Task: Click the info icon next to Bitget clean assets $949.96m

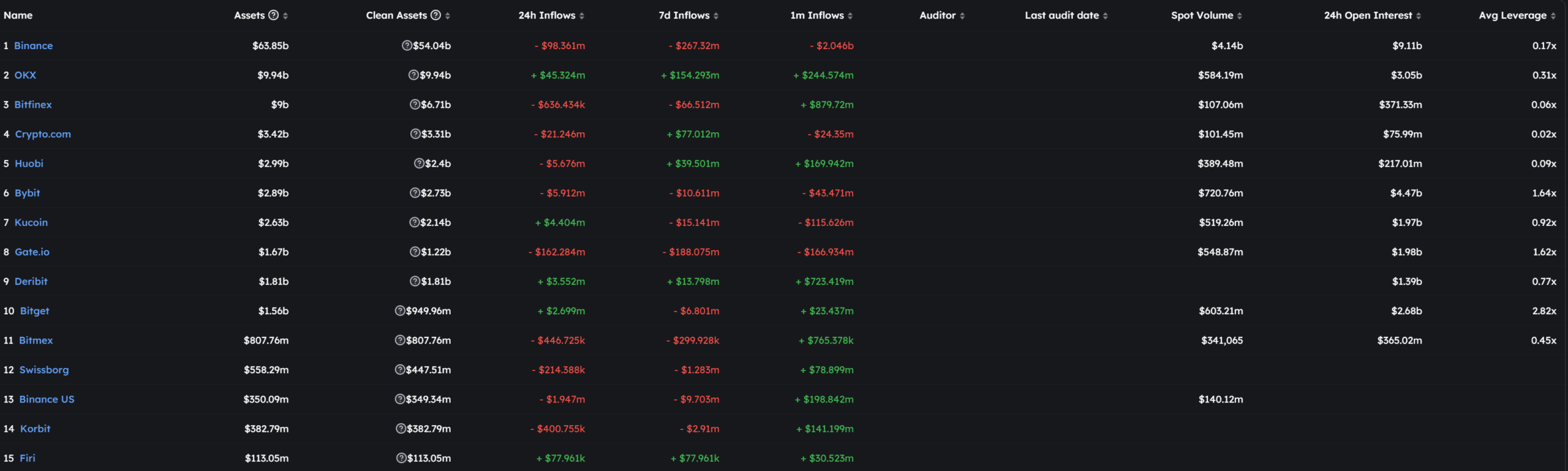Action: [x=400, y=311]
